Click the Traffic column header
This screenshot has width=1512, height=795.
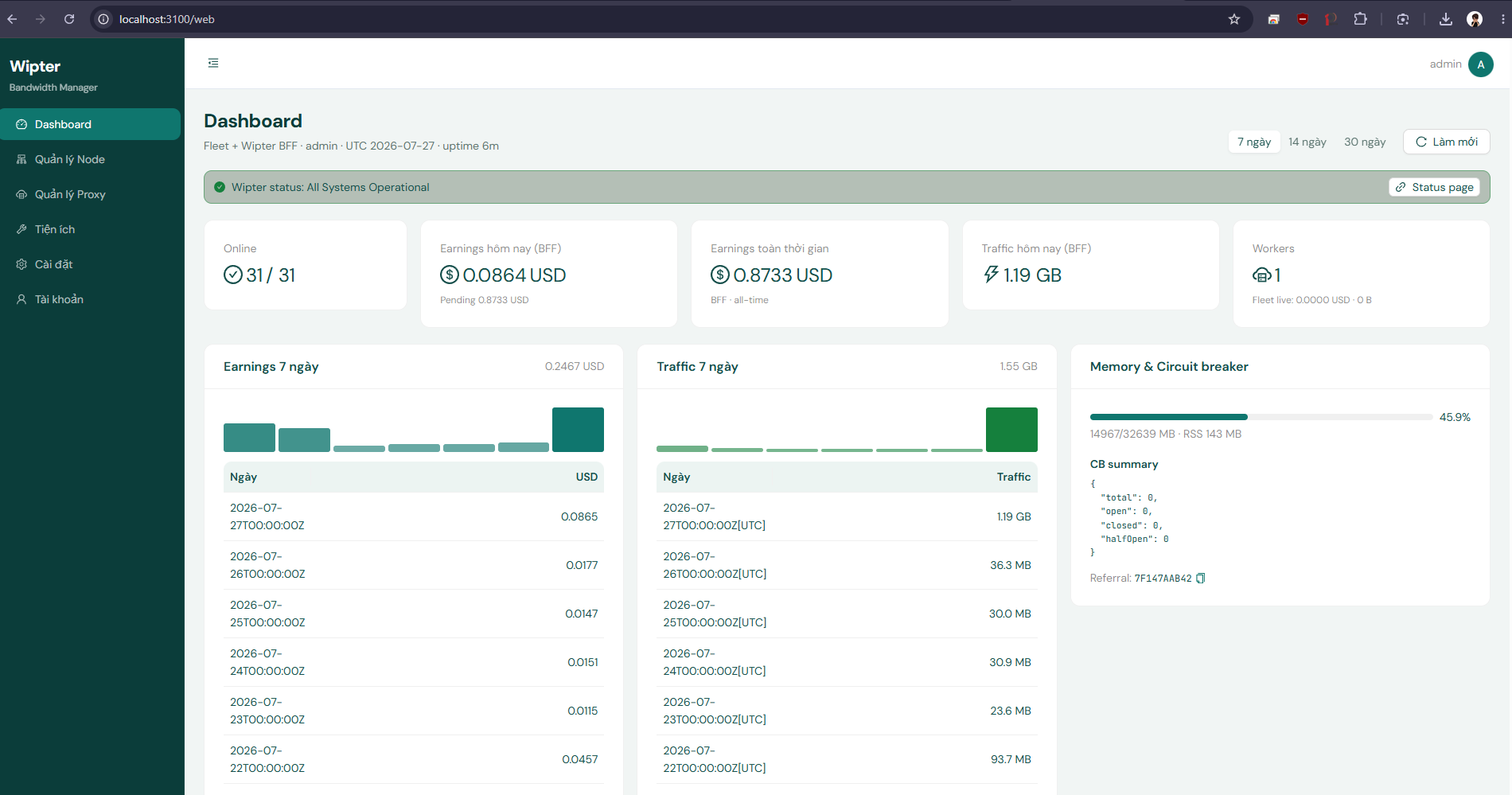1014,477
